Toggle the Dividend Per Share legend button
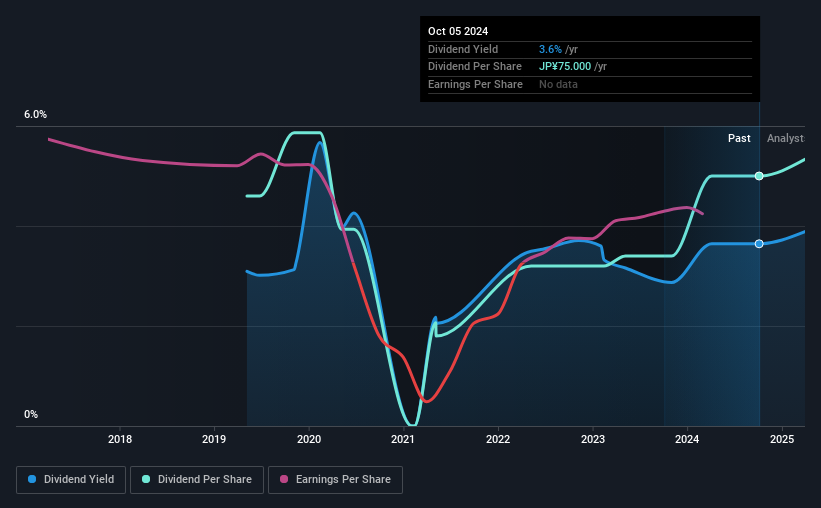Viewport: 821px width, 508px height. click(197, 480)
